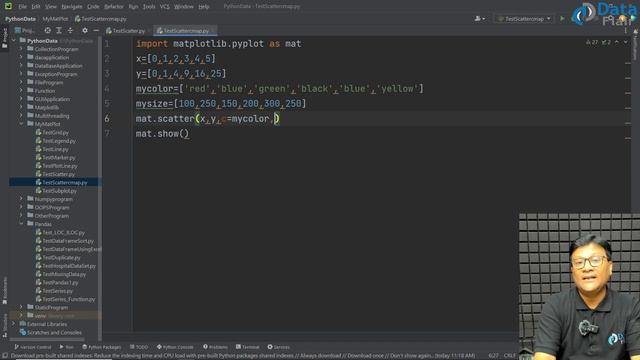Expand the ExceptionProgram folder
The width and height of the screenshot is (640, 360).
click(21, 74)
